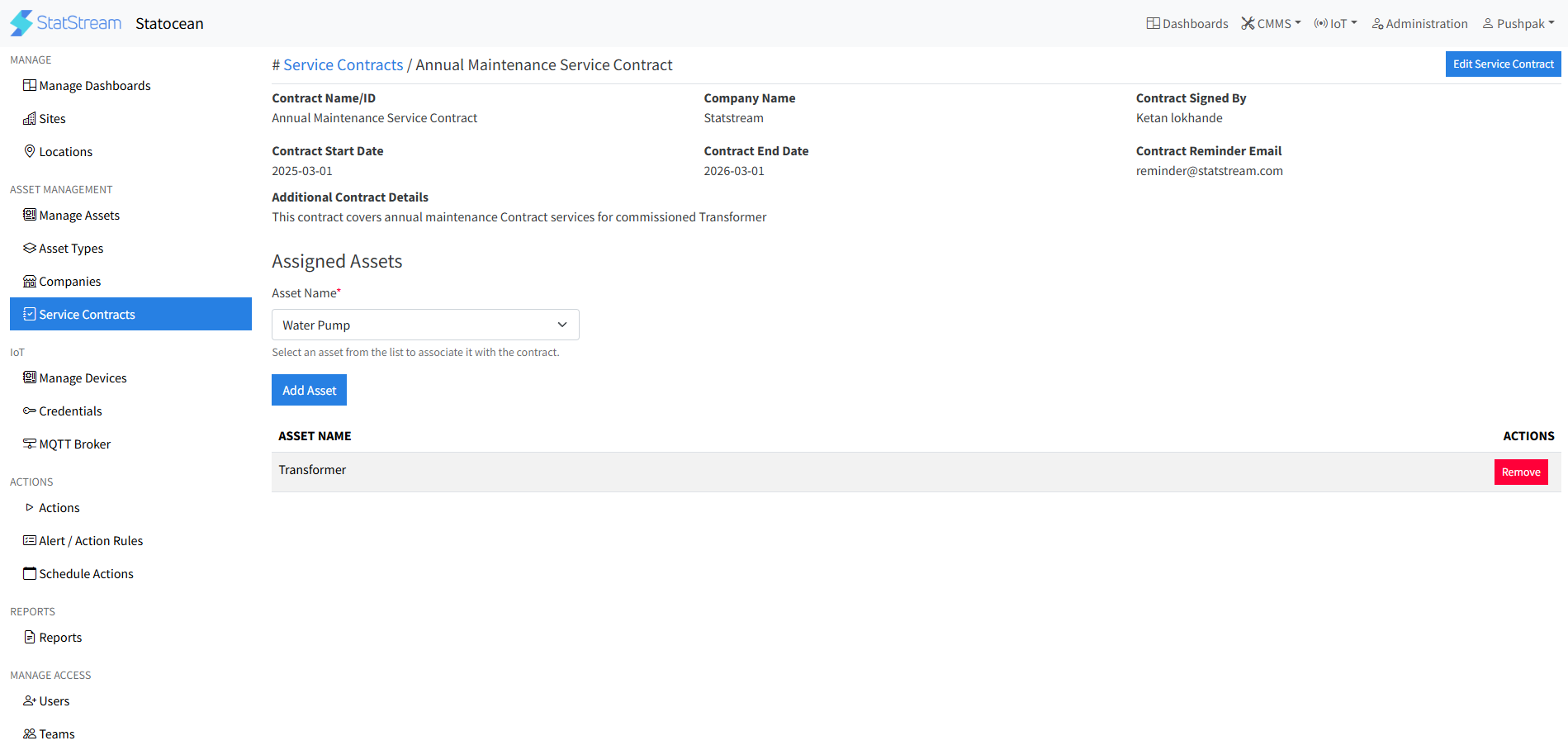Image resolution: width=1568 pixels, height=750 pixels.
Task: Click the Credentials key icon
Action: point(29,411)
